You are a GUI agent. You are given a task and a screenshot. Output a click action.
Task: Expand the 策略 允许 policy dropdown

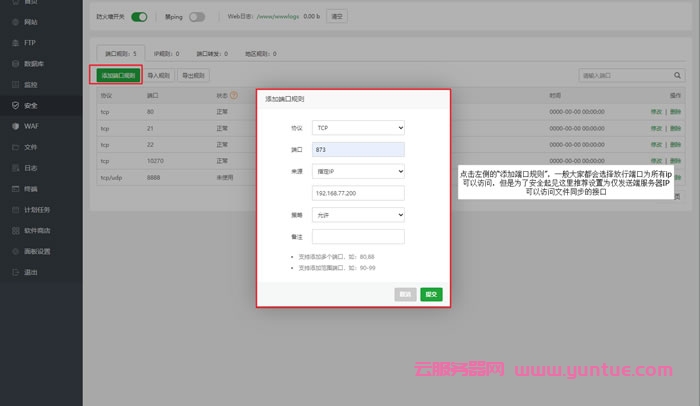358,215
